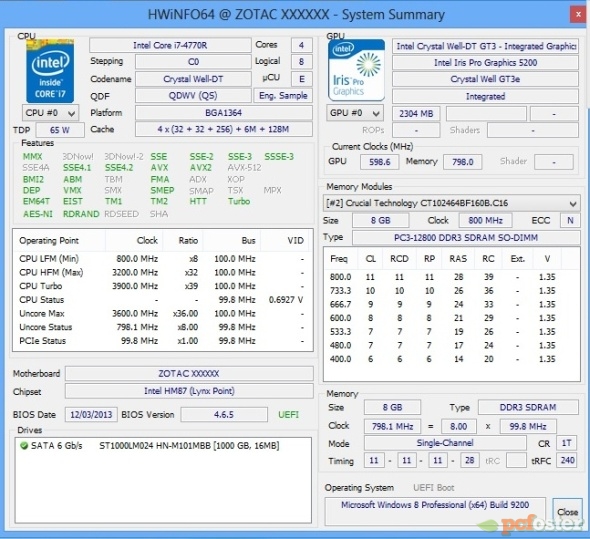
Task: Select the Uncore Max row
Action: 163,314
